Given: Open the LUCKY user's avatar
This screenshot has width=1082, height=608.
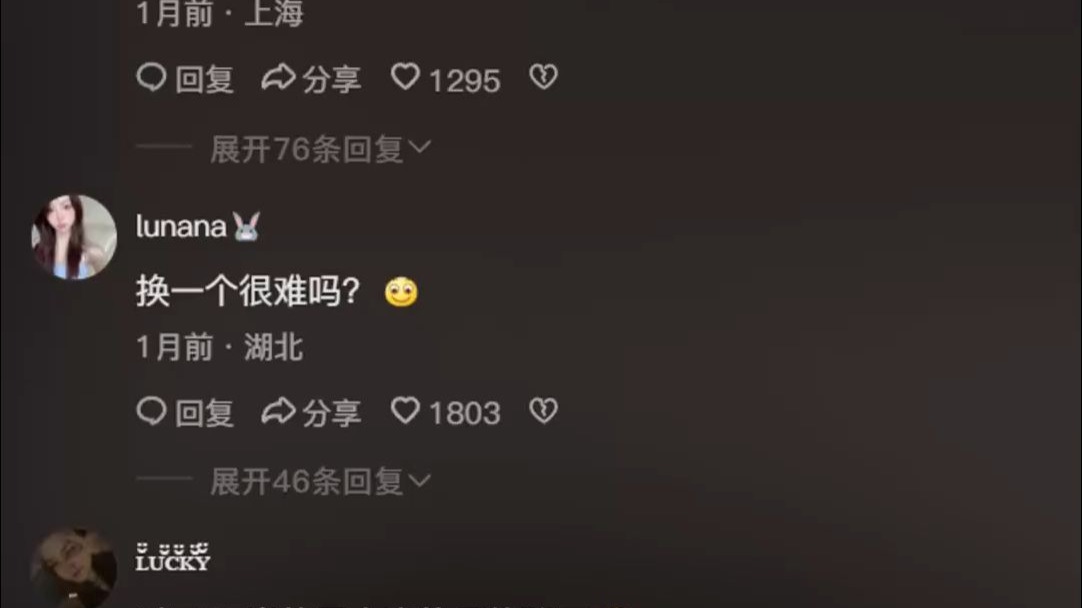Looking at the screenshot, I should [74, 569].
